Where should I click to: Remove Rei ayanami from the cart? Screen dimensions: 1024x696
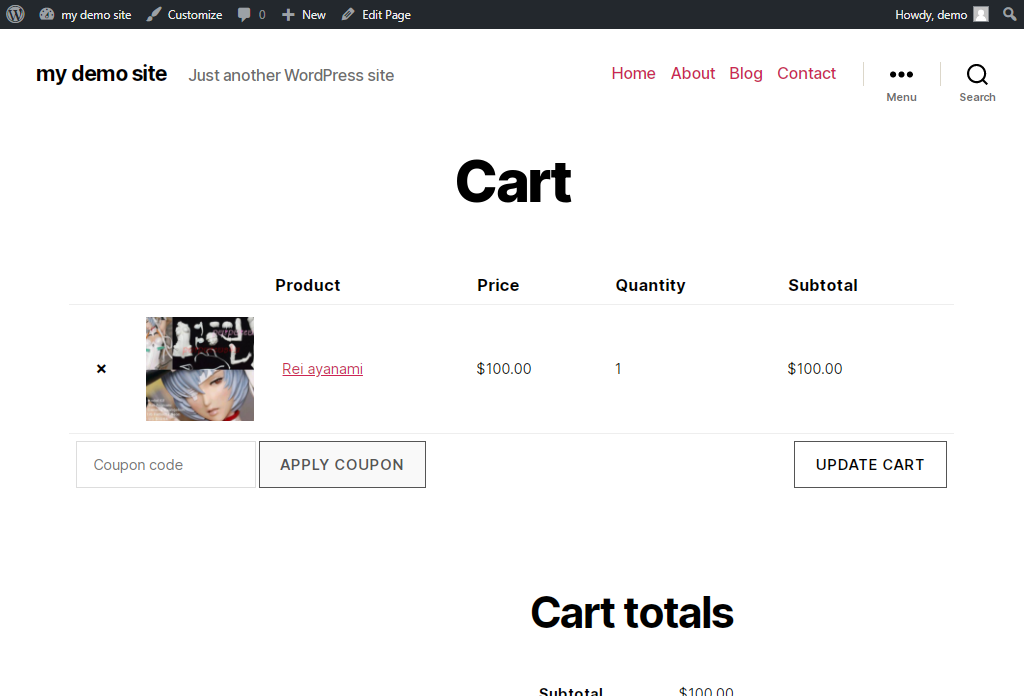click(x=101, y=369)
